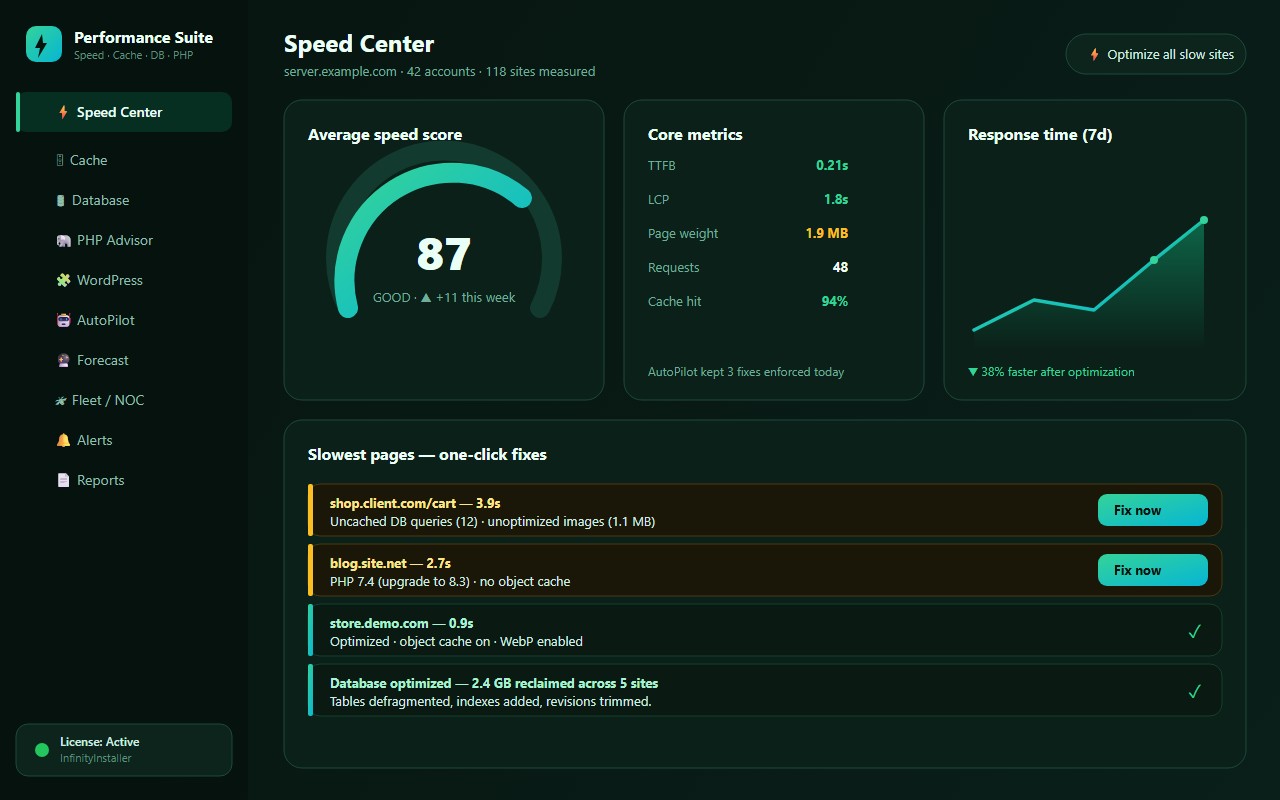This screenshot has width=1280, height=800.
Task: Click "38% faster after optimization" text
Action: [1052, 372]
